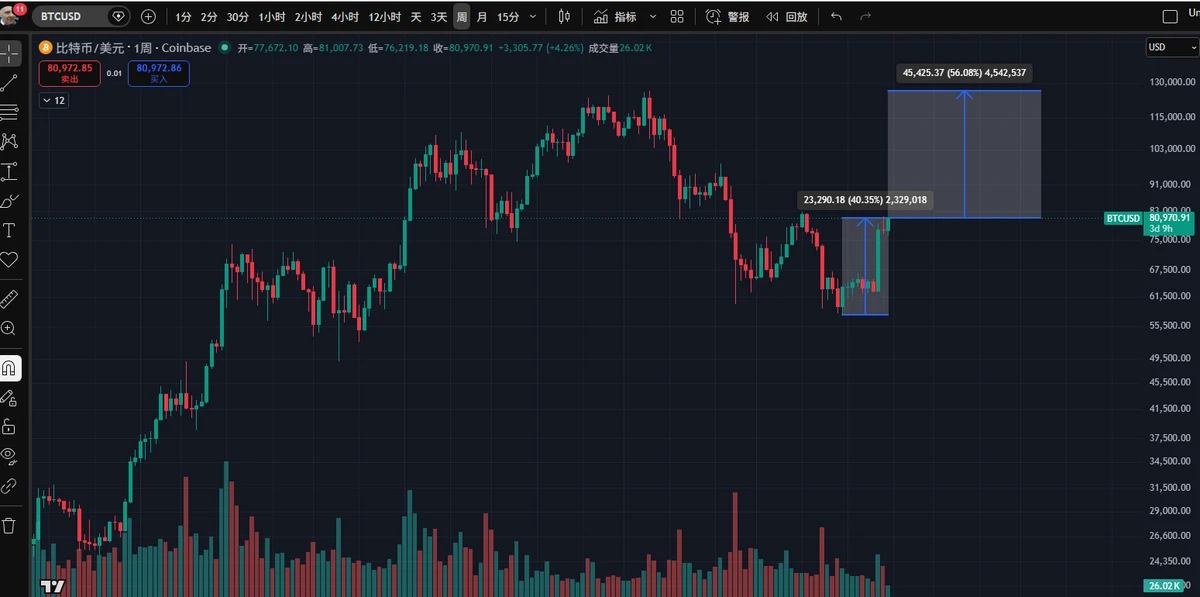
Task: Click the compare or add symbol plus icon
Action: click(149, 16)
